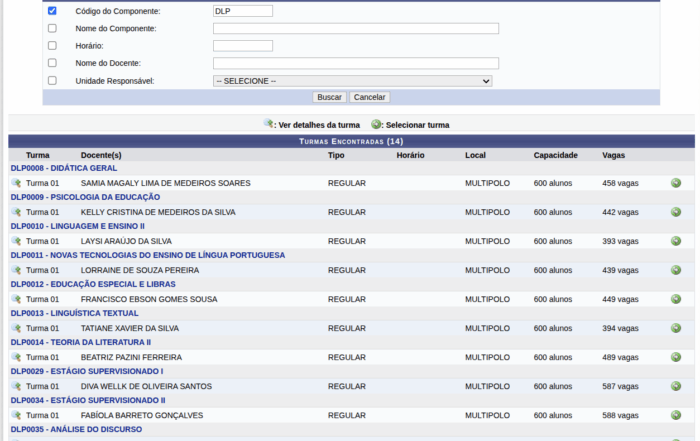This screenshot has height=441, width=700.
Task: Check the Horário filter checkbox
Action: [x=52, y=46]
